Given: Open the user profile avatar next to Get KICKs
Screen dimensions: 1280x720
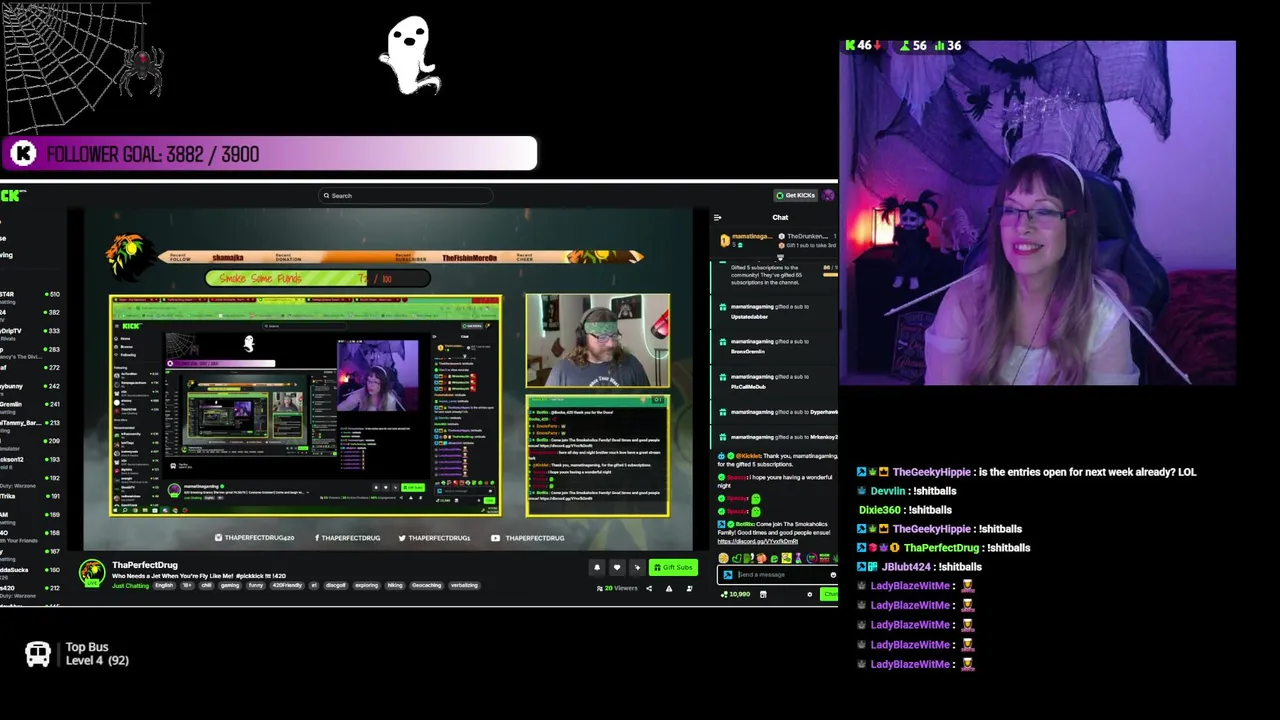Looking at the screenshot, I should pyautogui.click(x=828, y=195).
